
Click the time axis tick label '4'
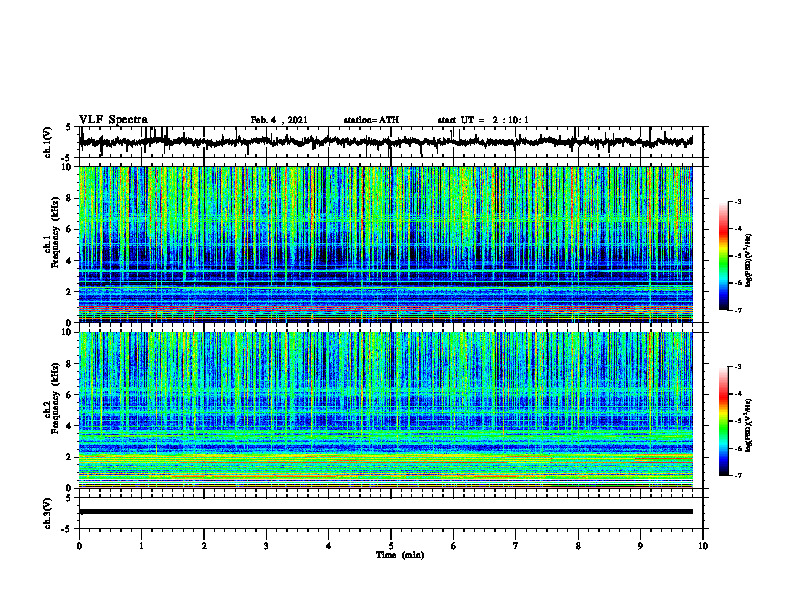coord(328,546)
